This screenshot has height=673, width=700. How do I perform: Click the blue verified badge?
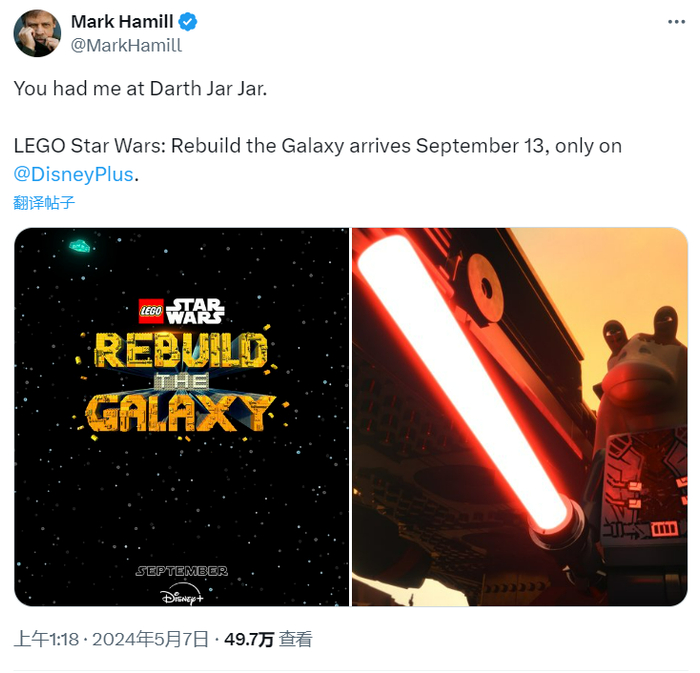coord(188,21)
